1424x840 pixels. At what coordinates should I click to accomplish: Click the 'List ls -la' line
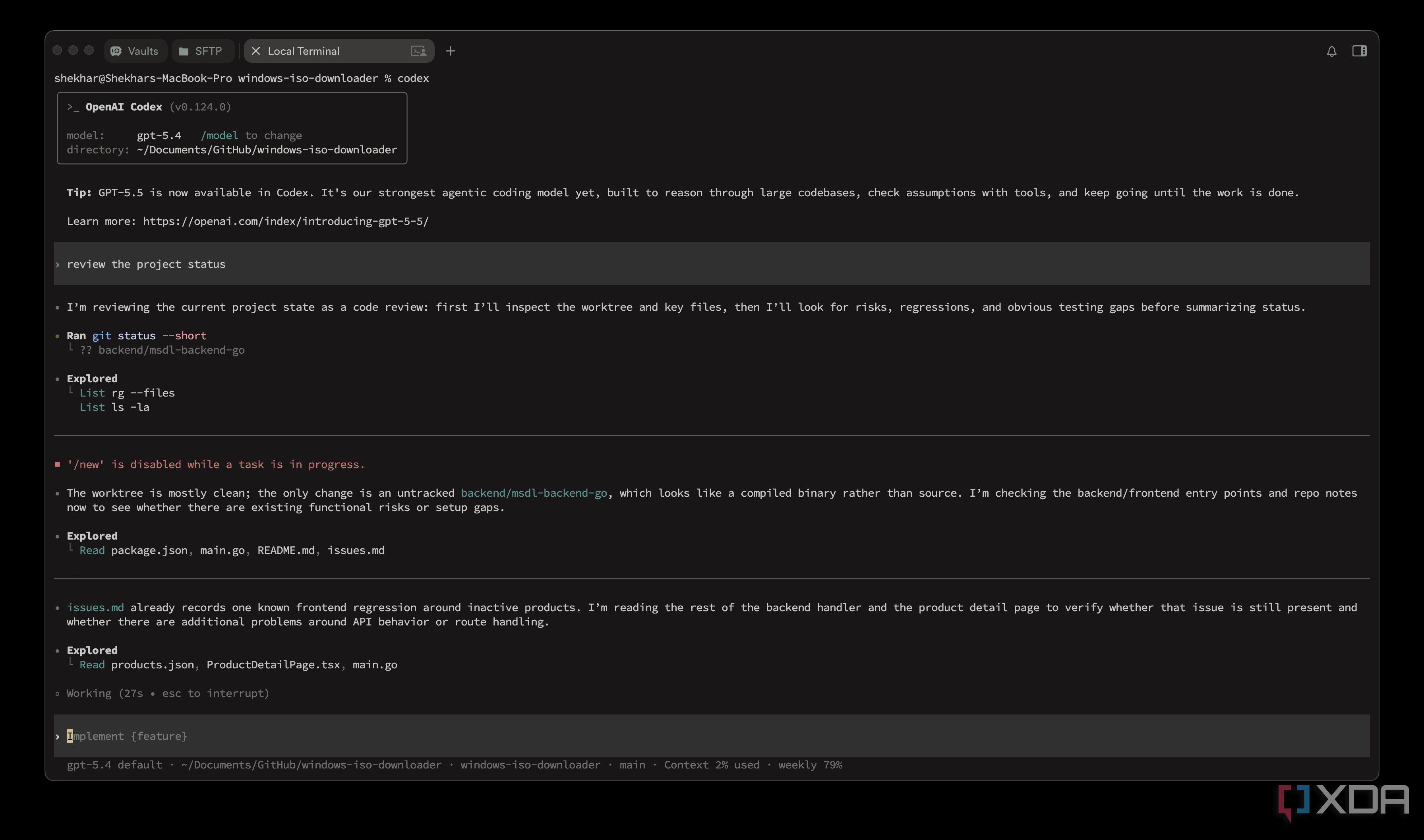coord(114,407)
